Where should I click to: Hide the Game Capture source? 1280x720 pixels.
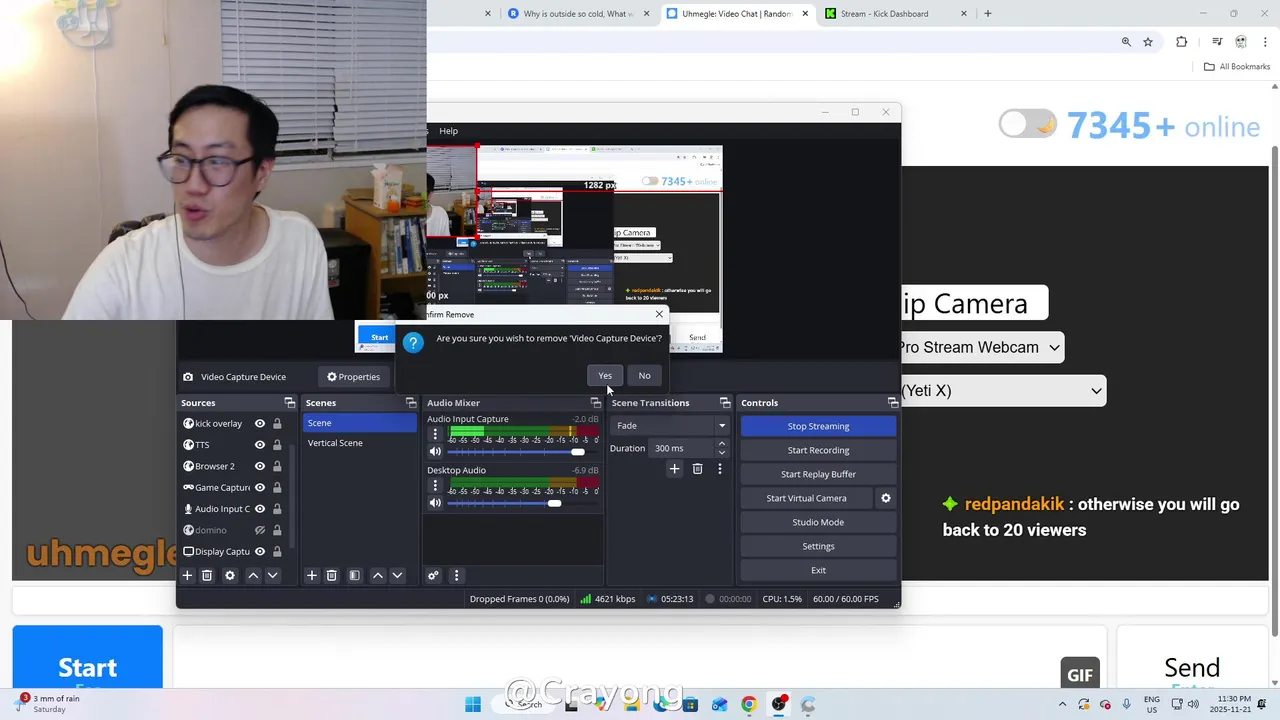point(260,487)
